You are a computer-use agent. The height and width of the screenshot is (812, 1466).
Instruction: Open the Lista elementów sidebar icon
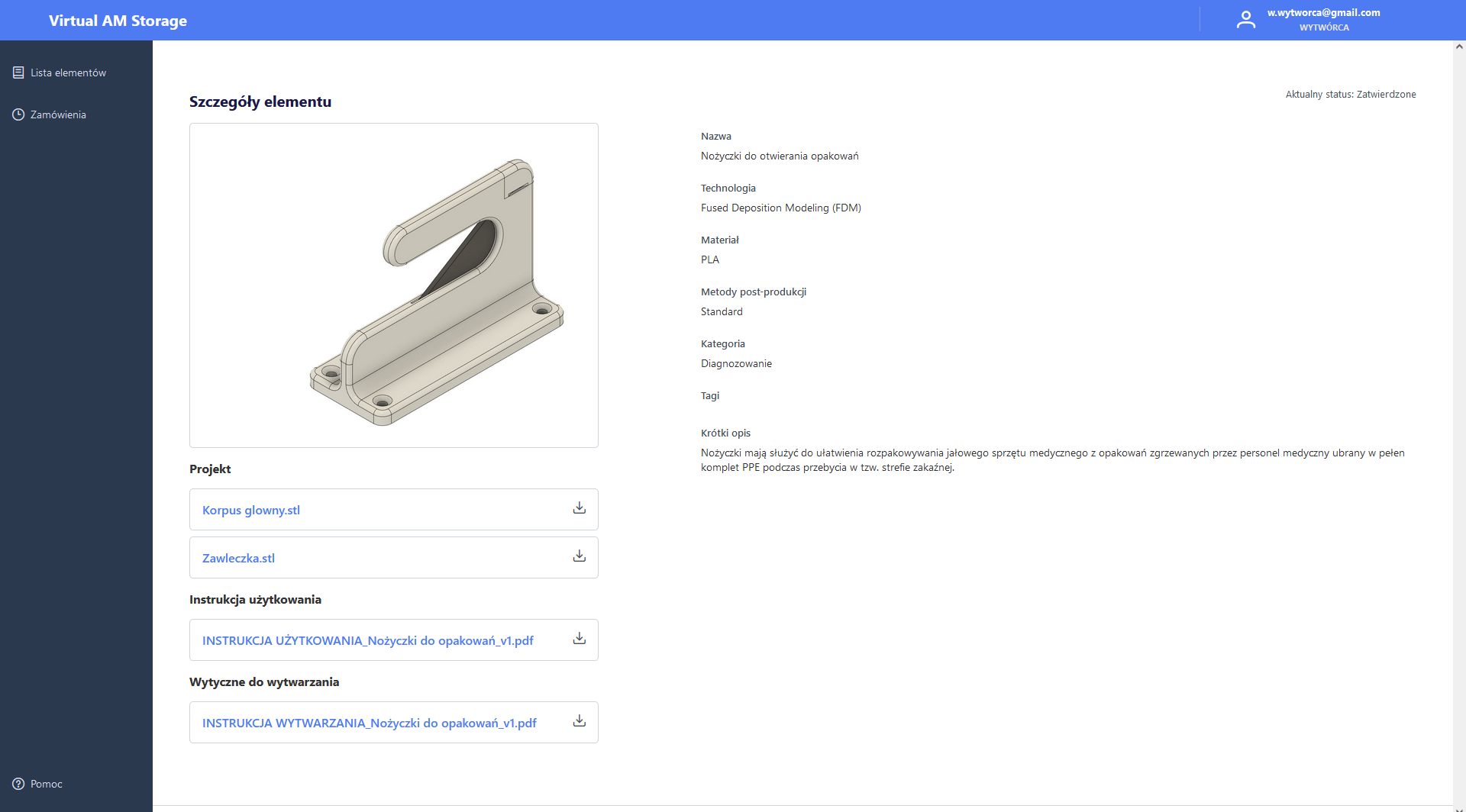tap(18, 72)
